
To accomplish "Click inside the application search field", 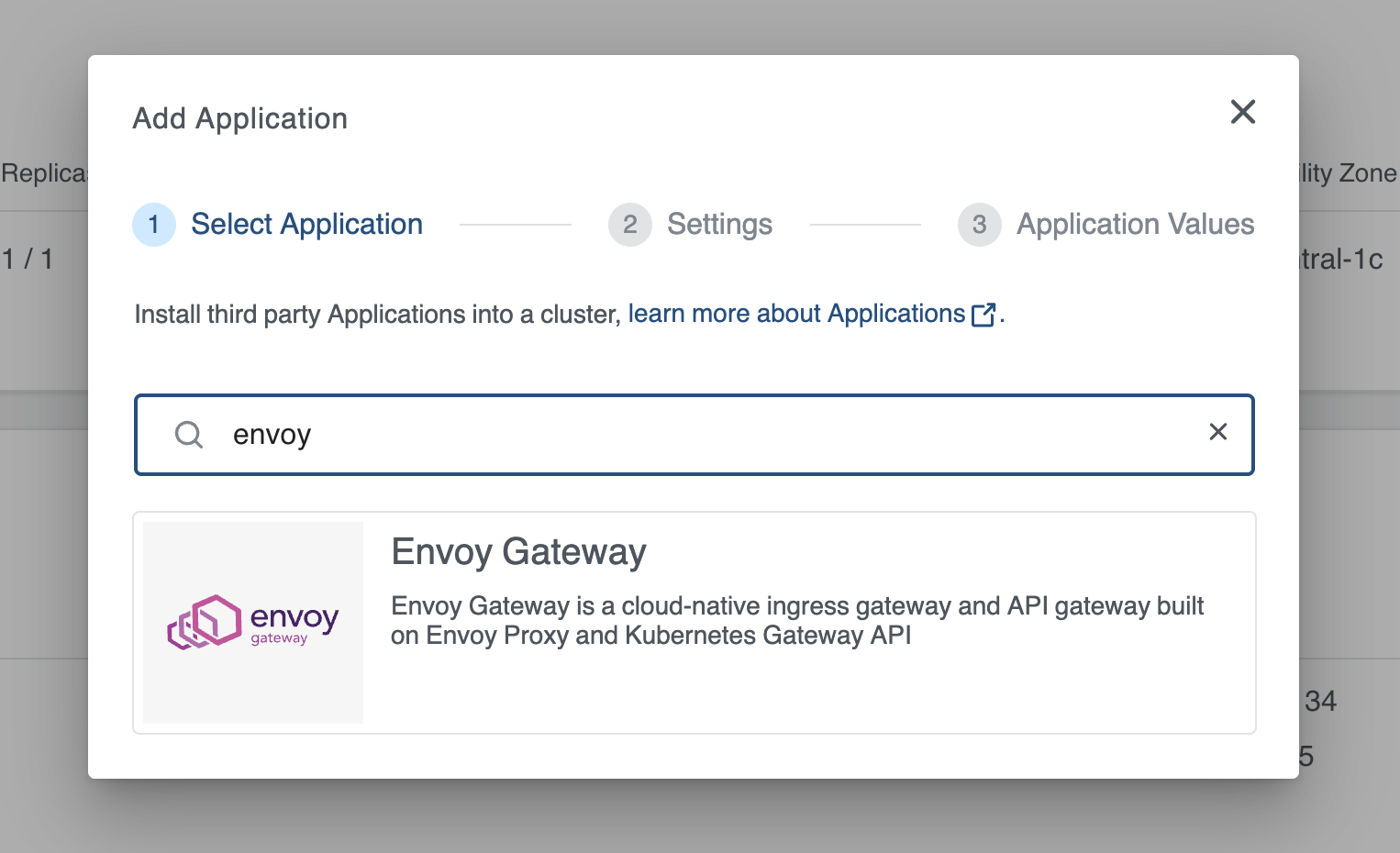I will pos(642,434).
